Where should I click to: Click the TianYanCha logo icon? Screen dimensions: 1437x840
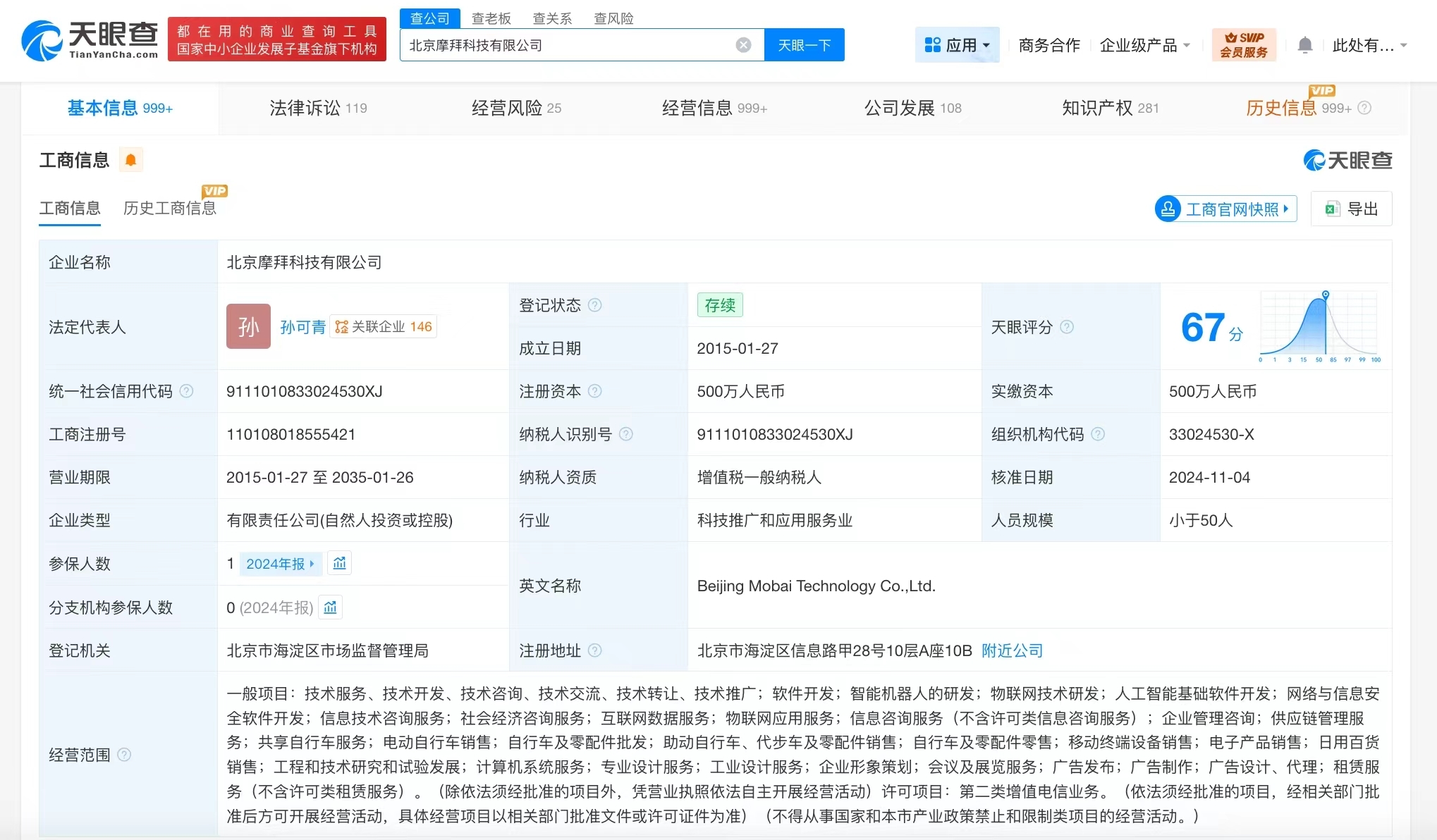42,40
